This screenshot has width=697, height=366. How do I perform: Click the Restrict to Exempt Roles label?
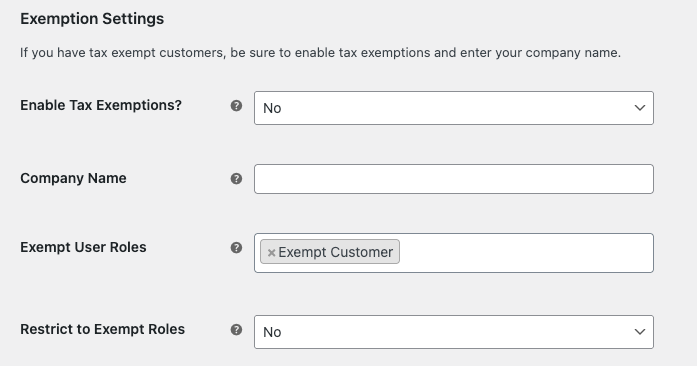(x=102, y=329)
